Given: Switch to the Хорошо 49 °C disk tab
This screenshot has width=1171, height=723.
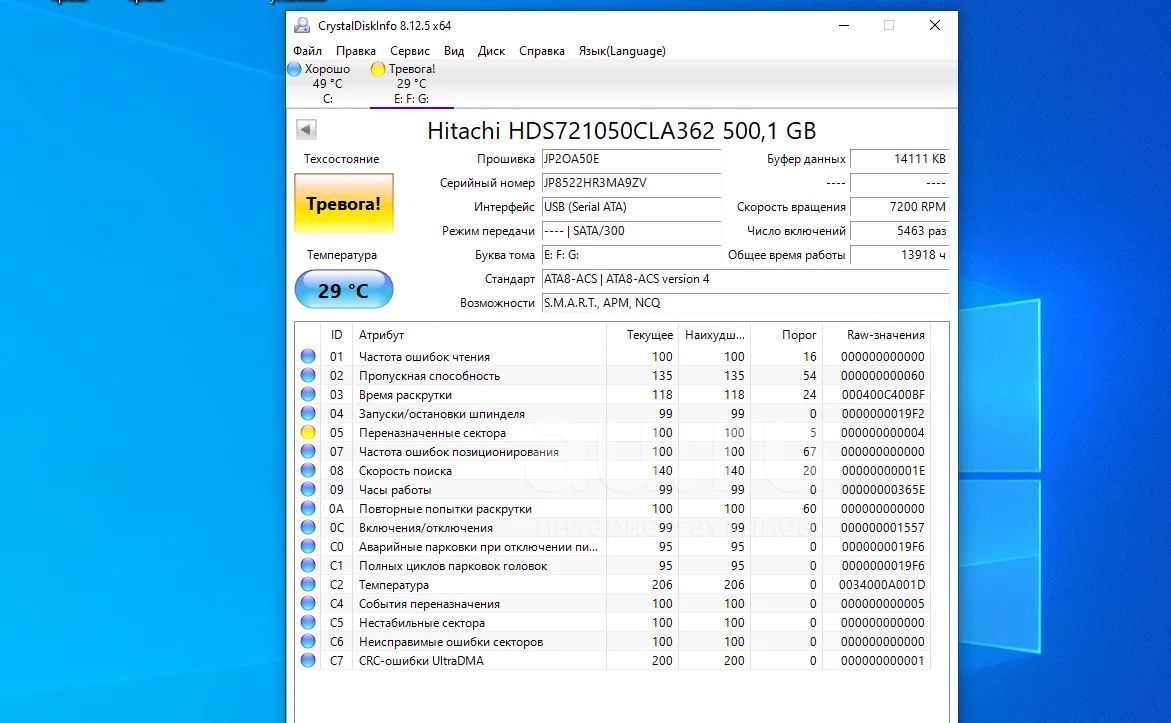Looking at the screenshot, I should 327,83.
